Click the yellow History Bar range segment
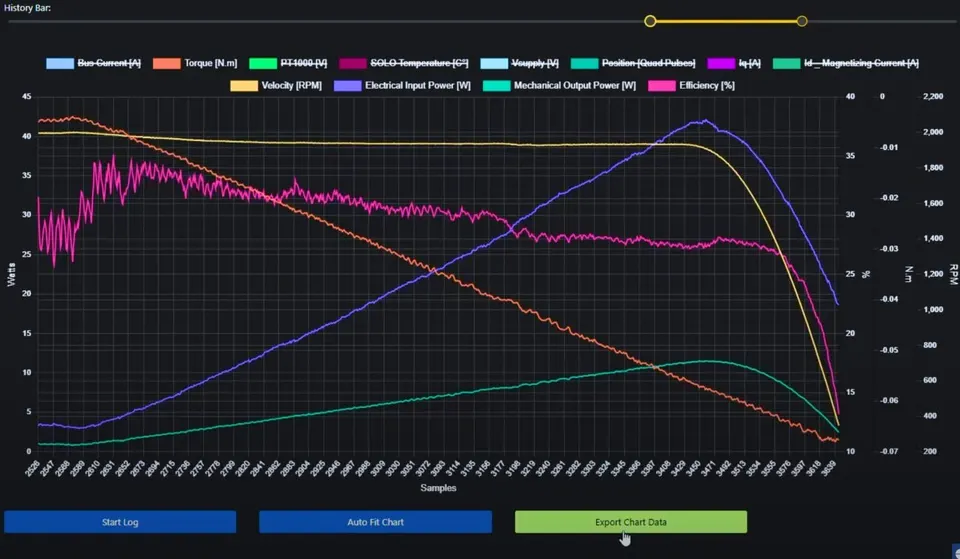The width and height of the screenshot is (960, 559). (x=726, y=21)
